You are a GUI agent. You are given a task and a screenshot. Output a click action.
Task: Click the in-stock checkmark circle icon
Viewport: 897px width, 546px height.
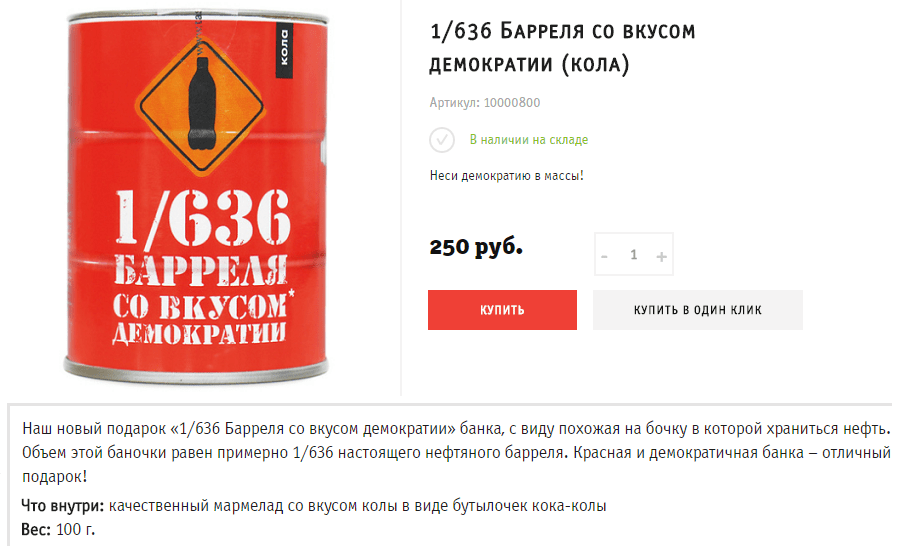(x=442, y=140)
